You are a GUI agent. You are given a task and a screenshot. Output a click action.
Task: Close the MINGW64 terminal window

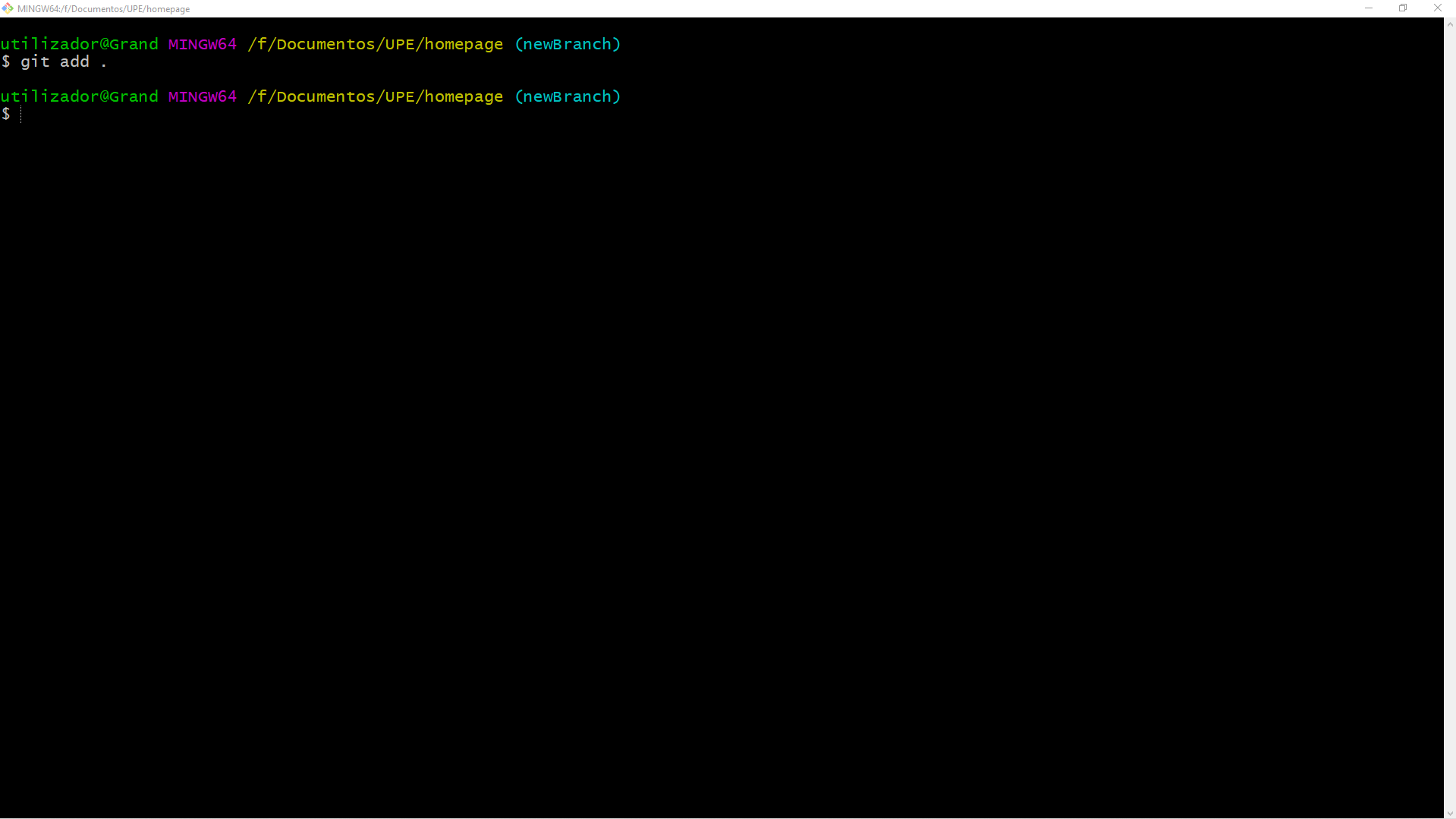(1438, 8)
